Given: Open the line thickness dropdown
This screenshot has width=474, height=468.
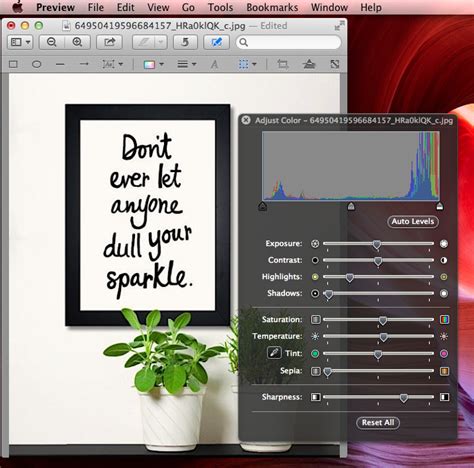Looking at the screenshot, I should point(187,64).
